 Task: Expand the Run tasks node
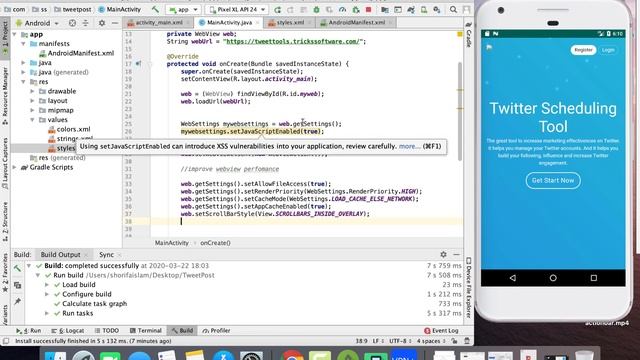click(47, 313)
